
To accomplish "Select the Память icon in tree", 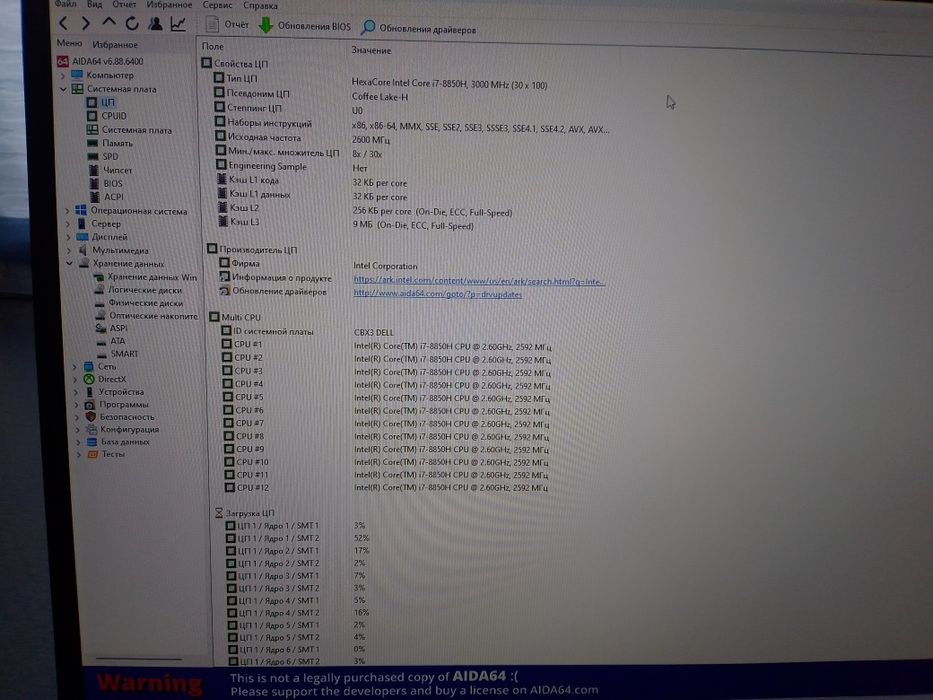I will [93, 143].
